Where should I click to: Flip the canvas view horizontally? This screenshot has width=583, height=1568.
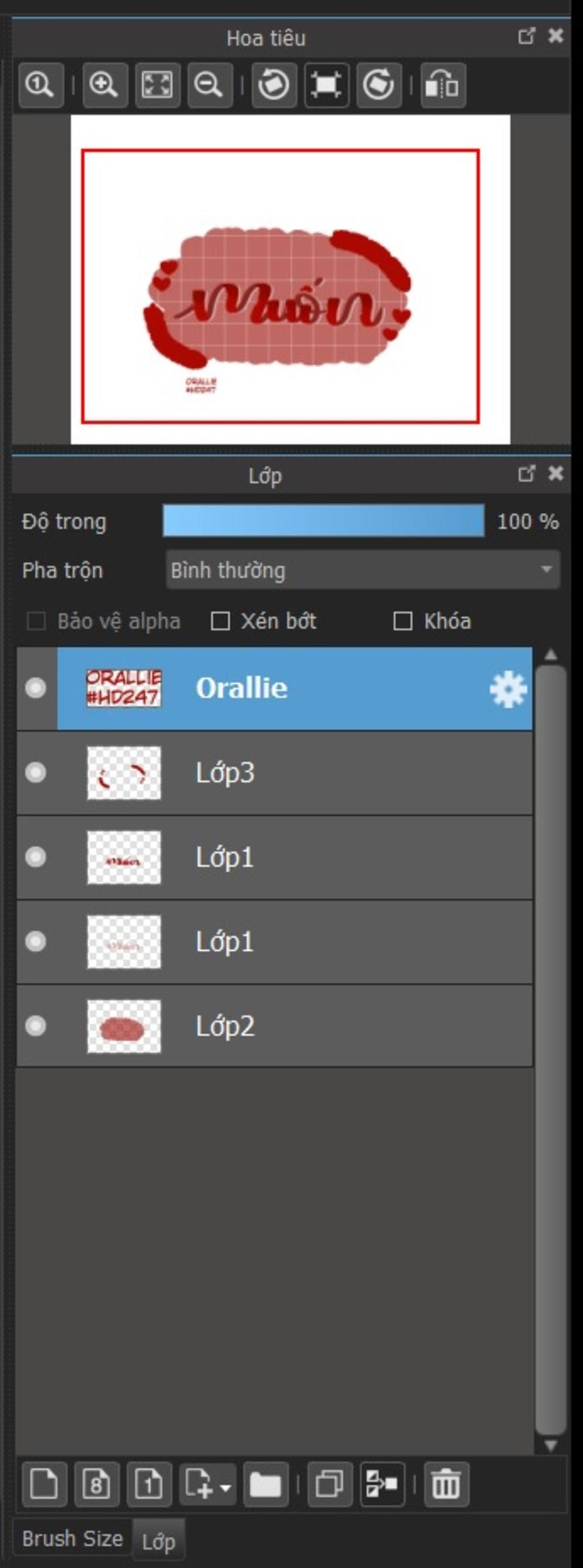click(x=442, y=85)
